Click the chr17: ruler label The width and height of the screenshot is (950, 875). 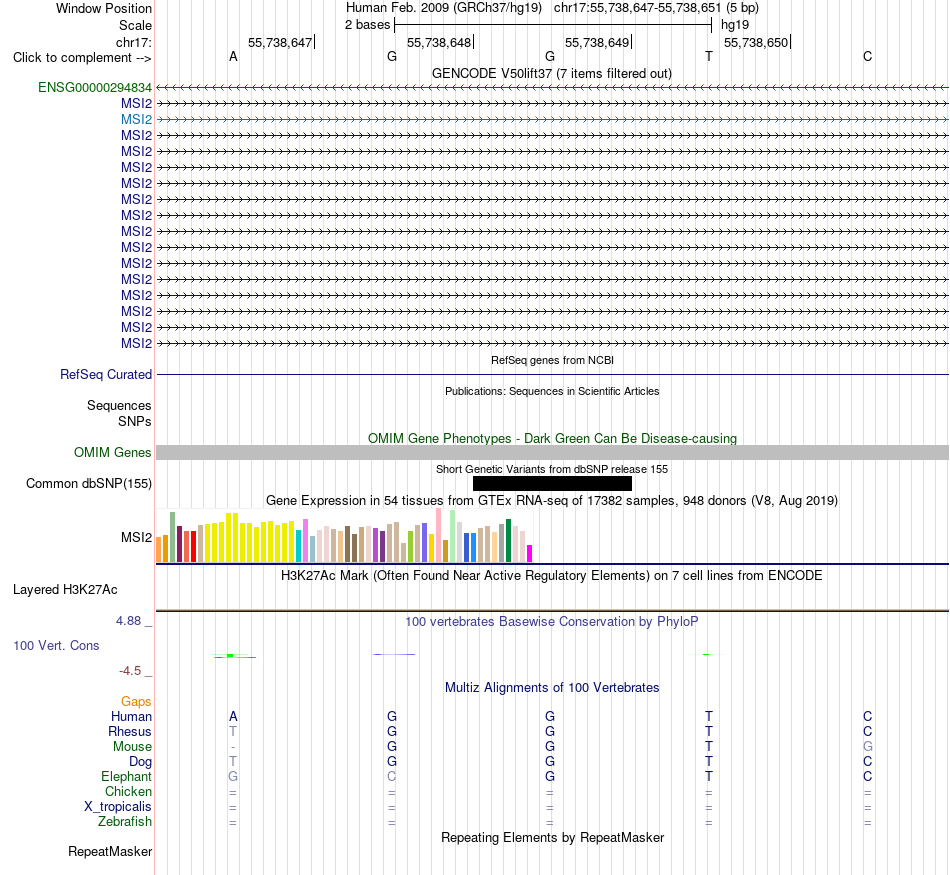point(133,42)
